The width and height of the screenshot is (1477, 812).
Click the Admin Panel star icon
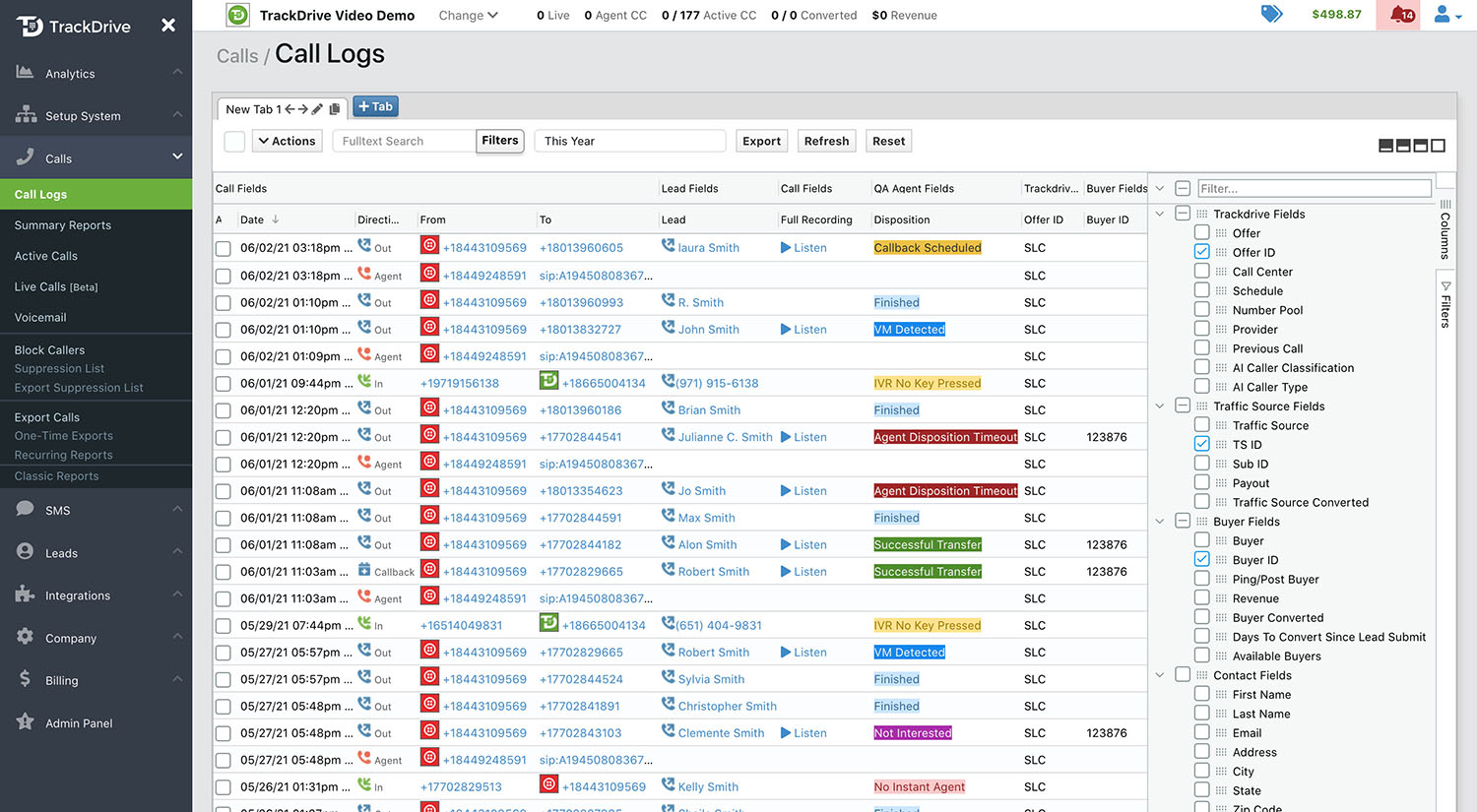[25, 721]
